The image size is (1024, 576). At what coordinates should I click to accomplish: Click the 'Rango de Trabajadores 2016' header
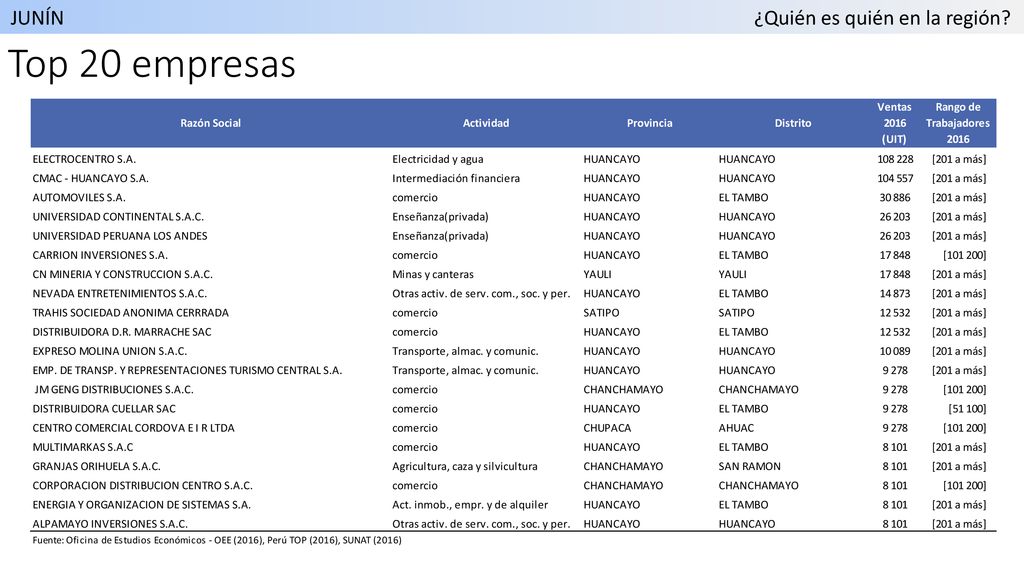tap(957, 123)
